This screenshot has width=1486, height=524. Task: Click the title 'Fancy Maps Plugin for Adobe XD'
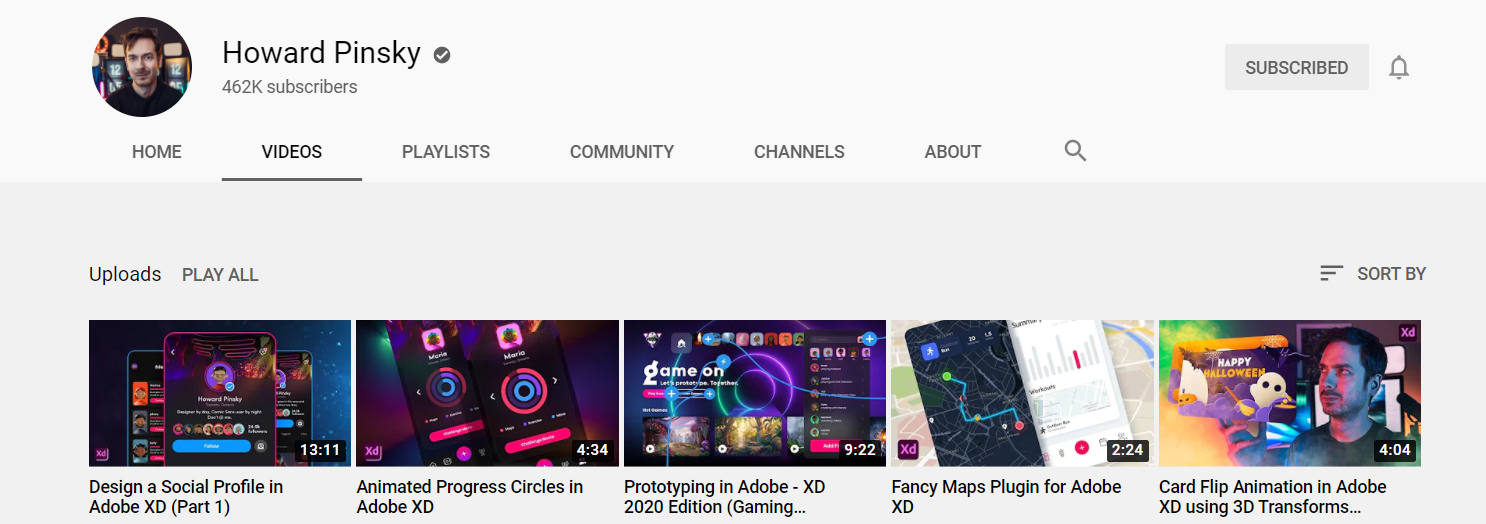1006,497
